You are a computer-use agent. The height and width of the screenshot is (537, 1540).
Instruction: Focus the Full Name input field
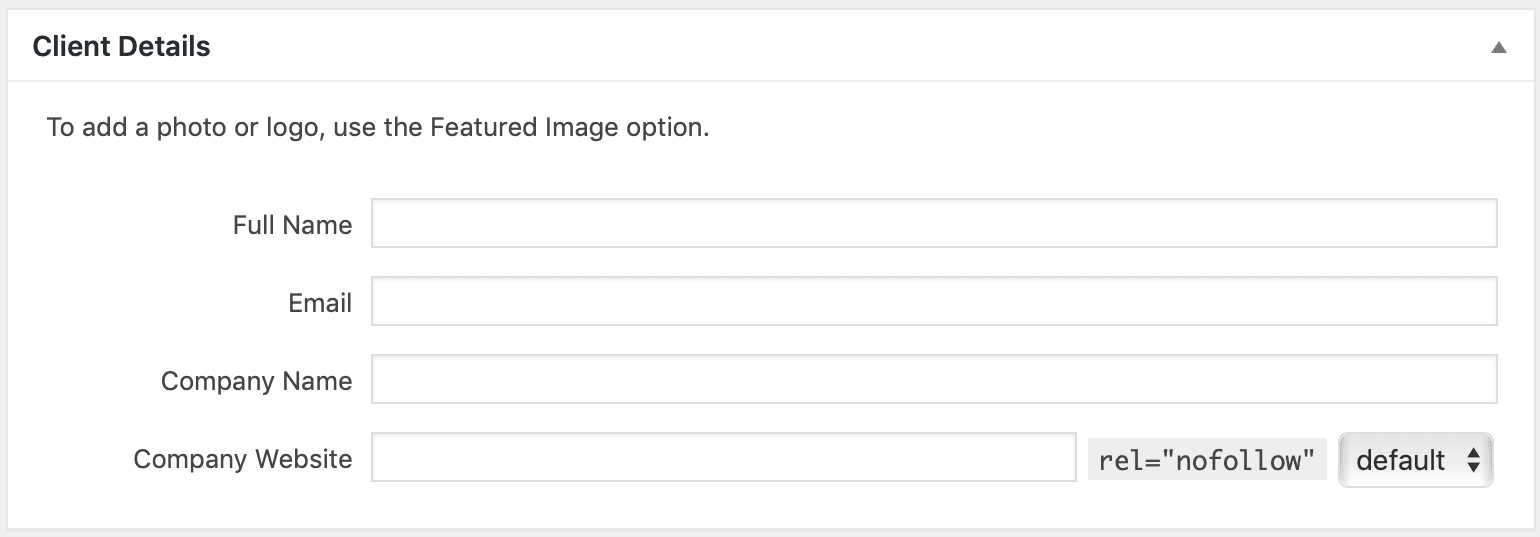tap(933, 224)
